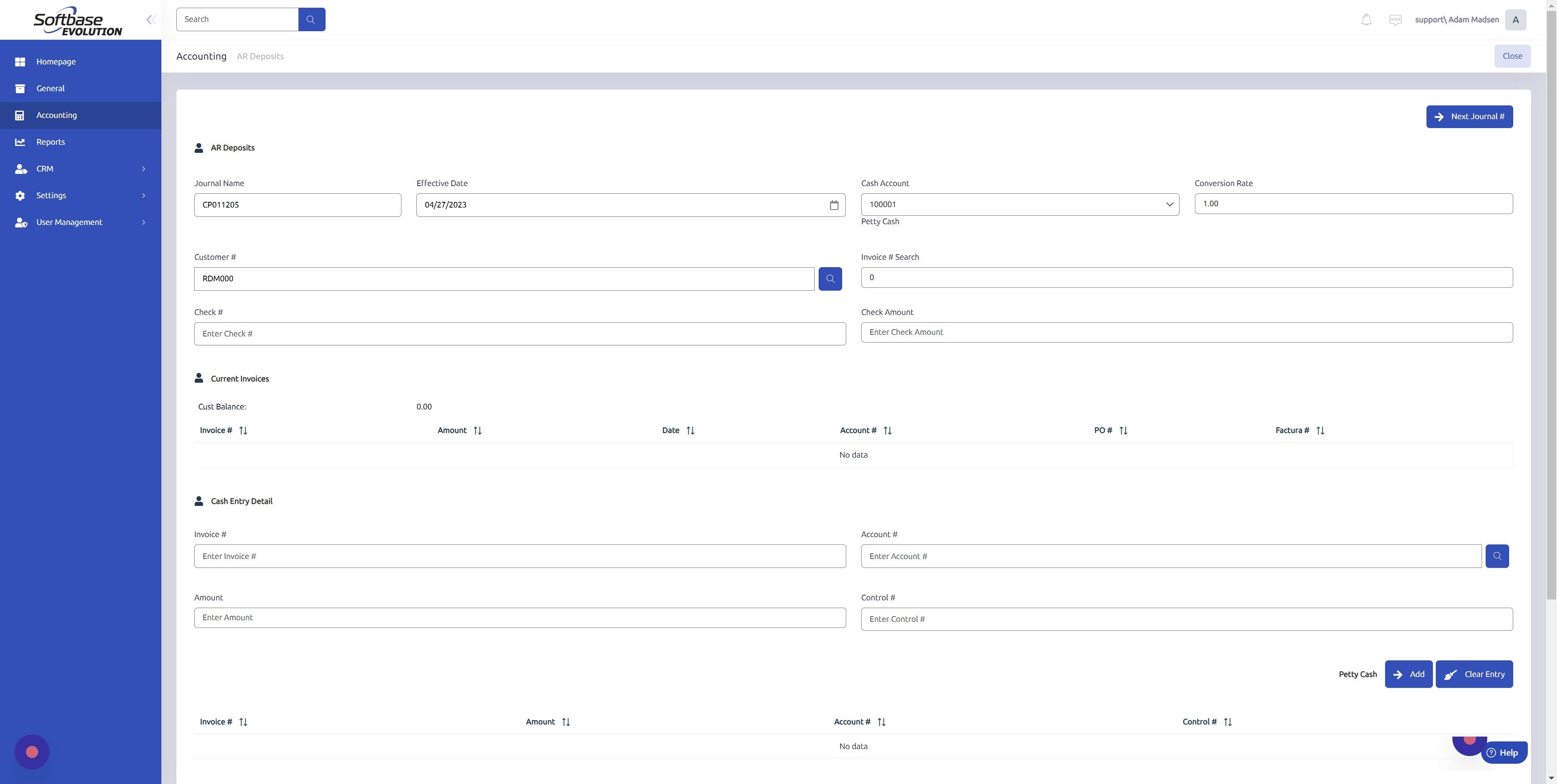Sort Current Invoices by Account #
The width and height of the screenshot is (1557, 784).
[x=887, y=431]
